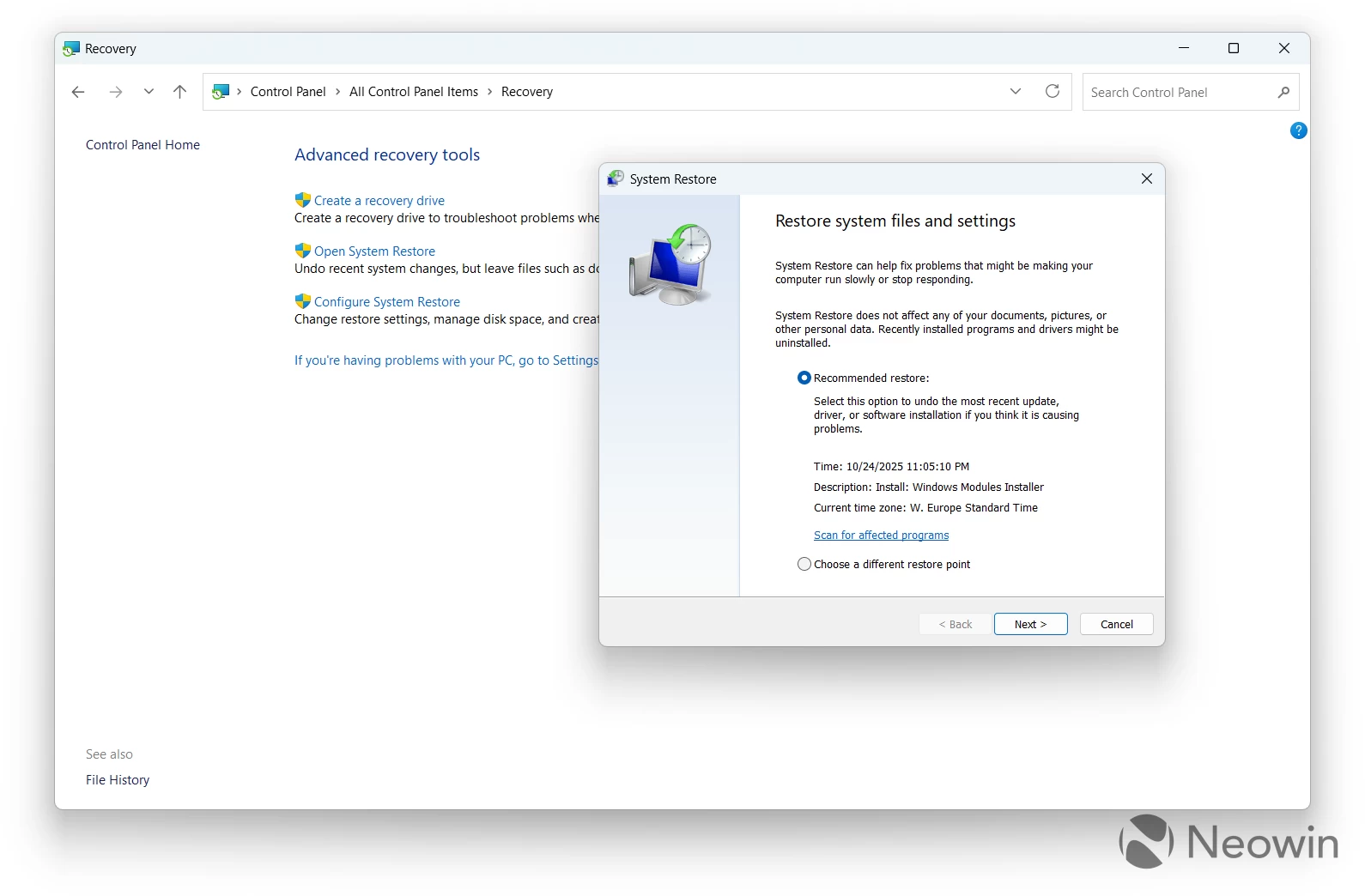Open Help with the question mark icon
Screen dimensions: 1365x896
pos(1298,130)
